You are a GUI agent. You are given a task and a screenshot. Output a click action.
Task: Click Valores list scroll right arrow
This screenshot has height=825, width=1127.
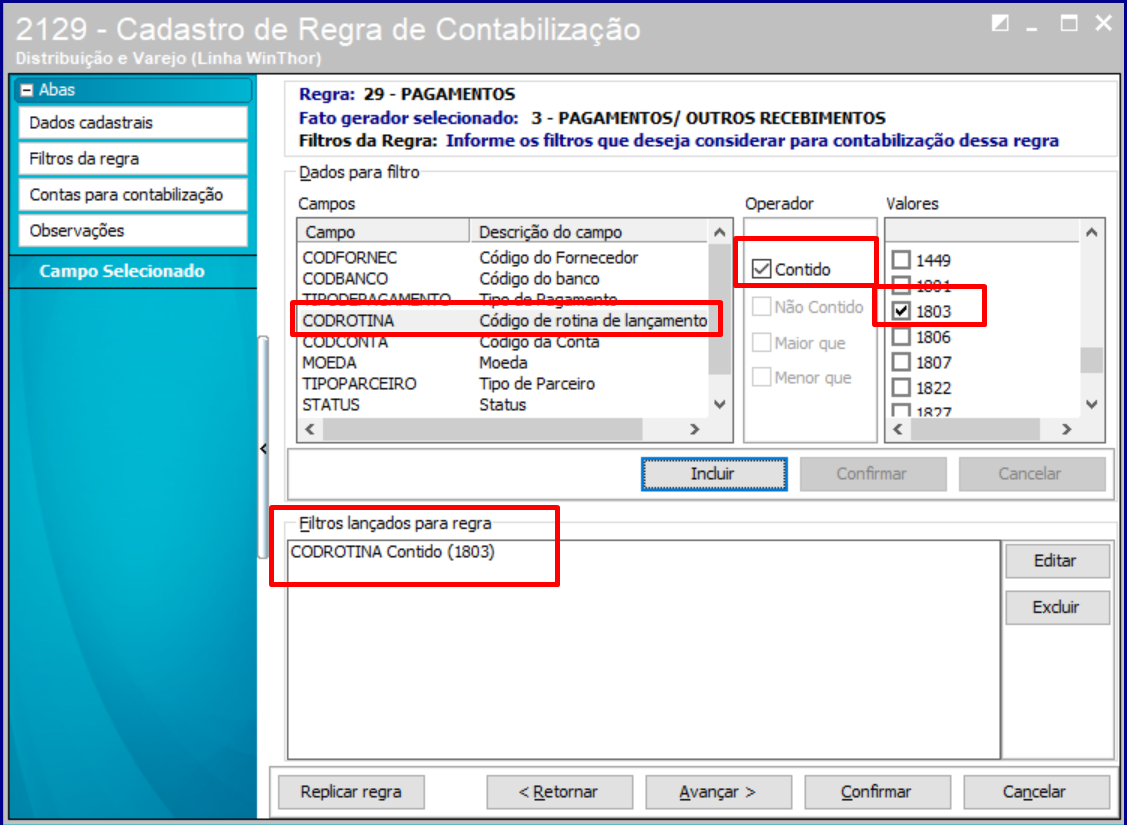[x=1067, y=429]
